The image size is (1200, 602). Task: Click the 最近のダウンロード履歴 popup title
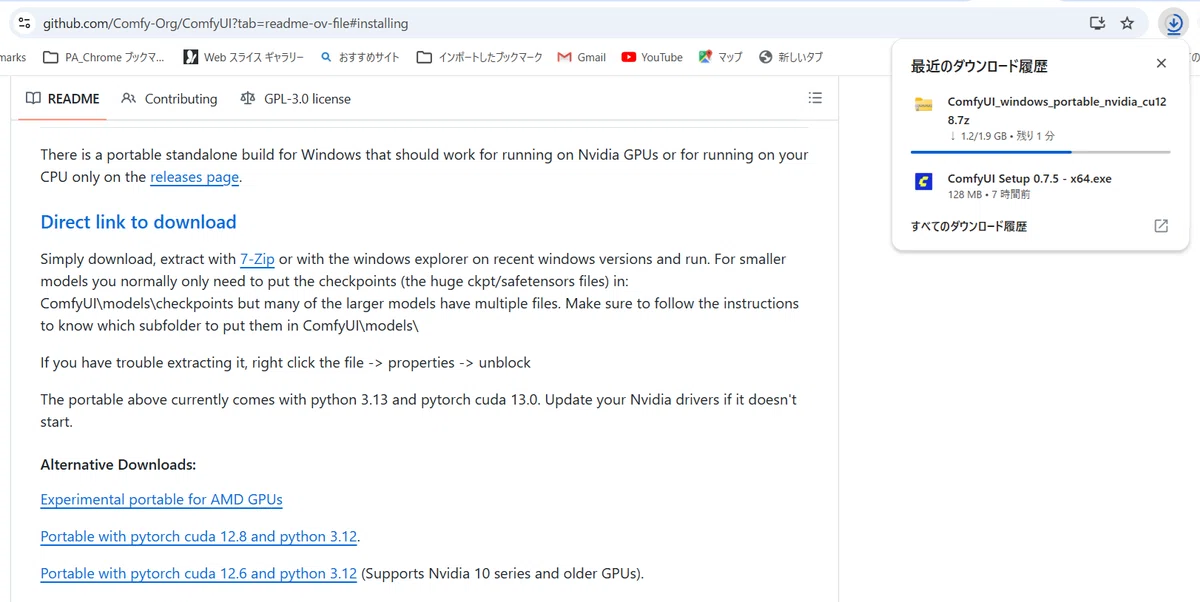(x=979, y=66)
